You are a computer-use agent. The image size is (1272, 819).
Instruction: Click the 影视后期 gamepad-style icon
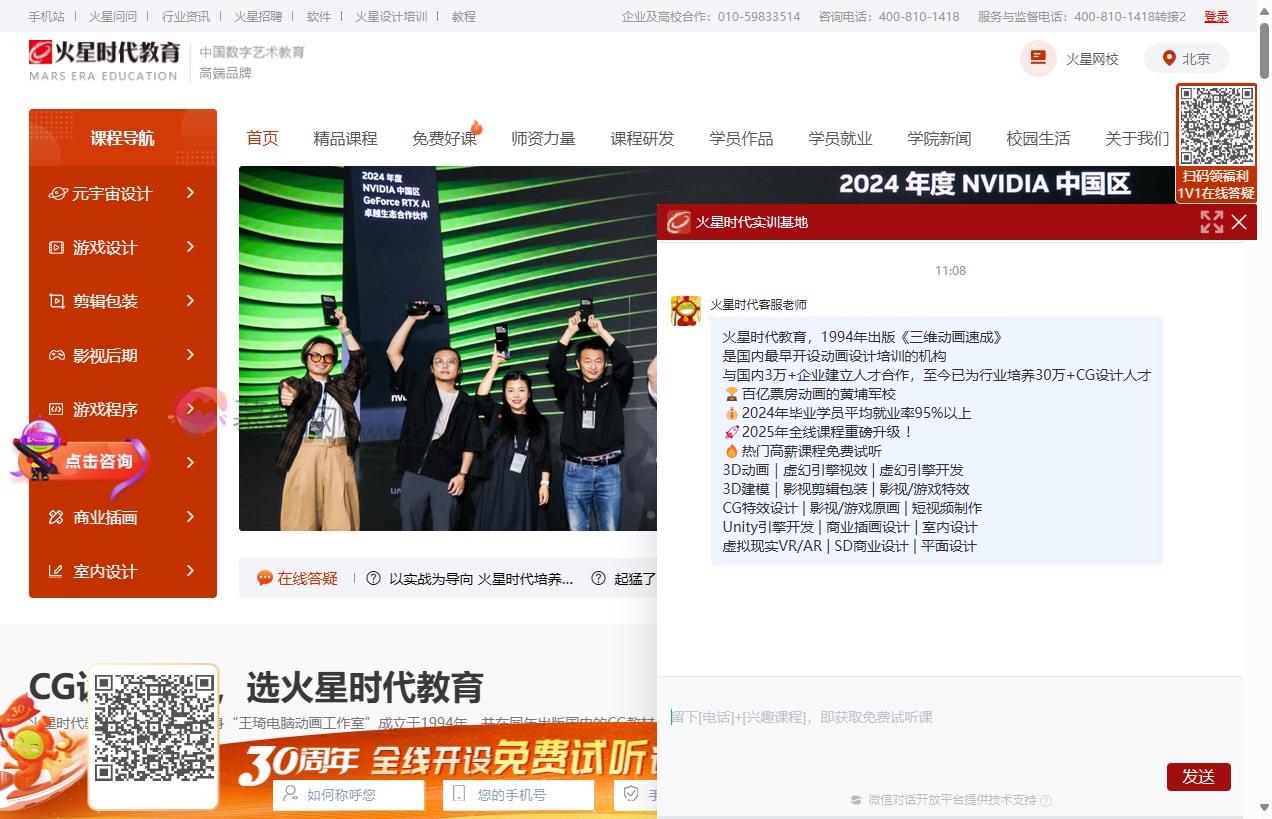[56, 356]
